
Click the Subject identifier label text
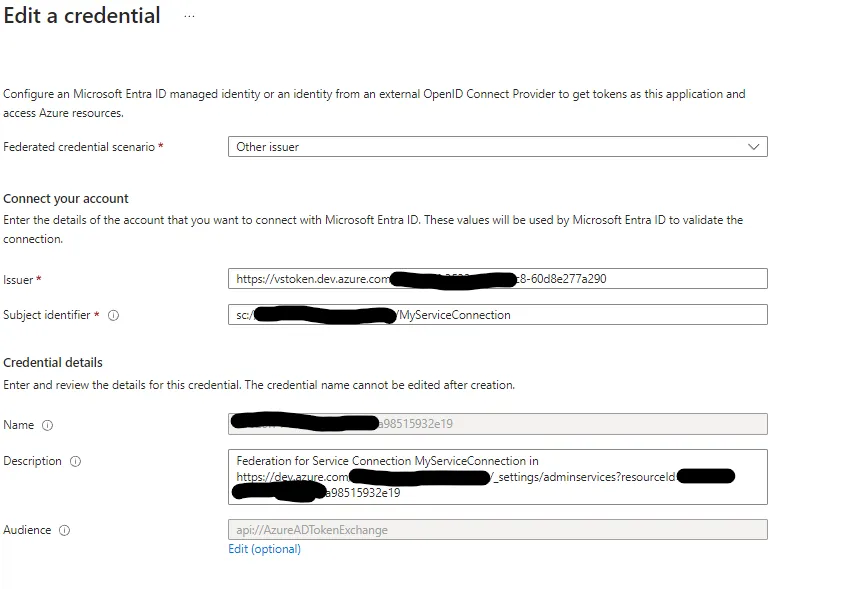(x=47, y=315)
